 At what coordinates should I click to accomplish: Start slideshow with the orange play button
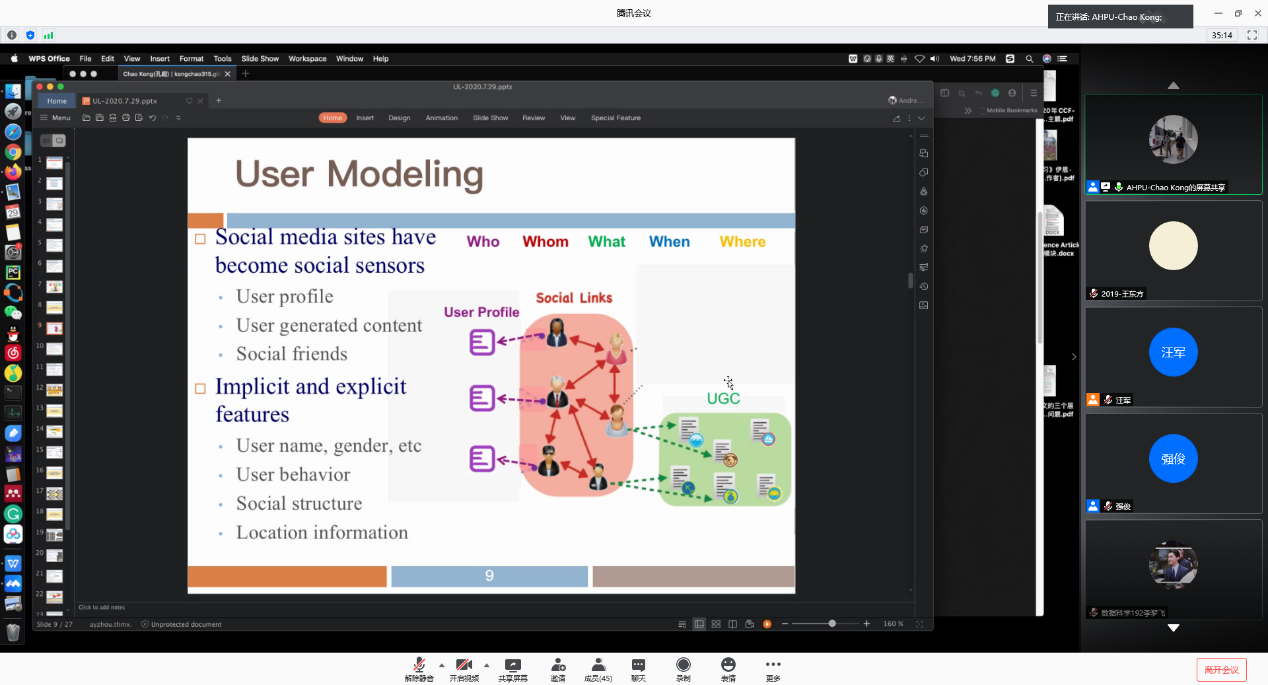767,624
